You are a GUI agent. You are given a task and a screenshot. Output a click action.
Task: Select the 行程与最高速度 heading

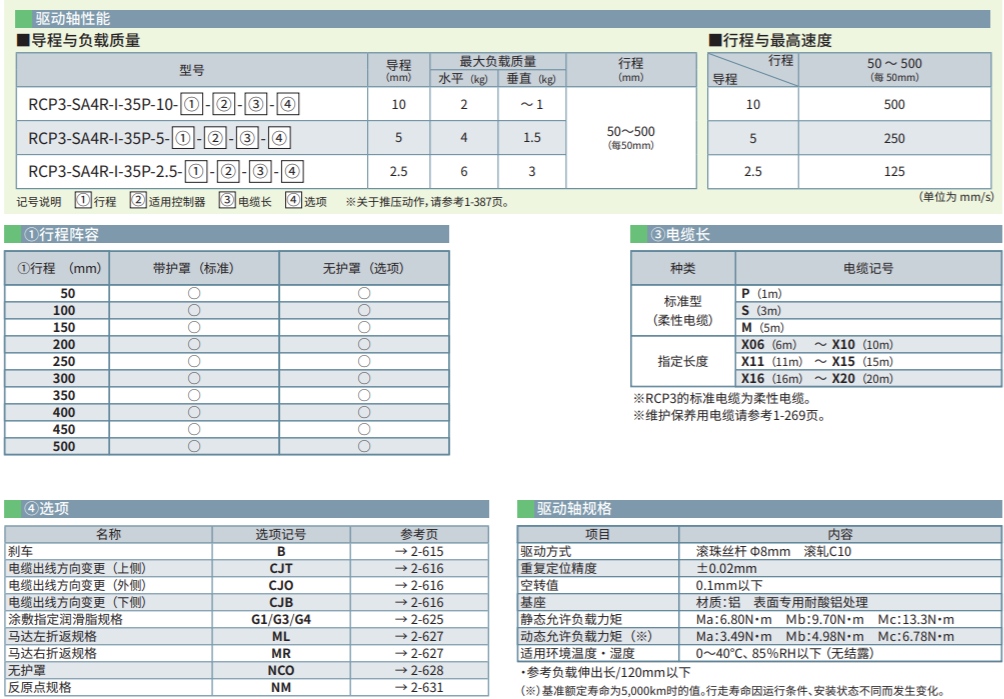(x=770, y=40)
